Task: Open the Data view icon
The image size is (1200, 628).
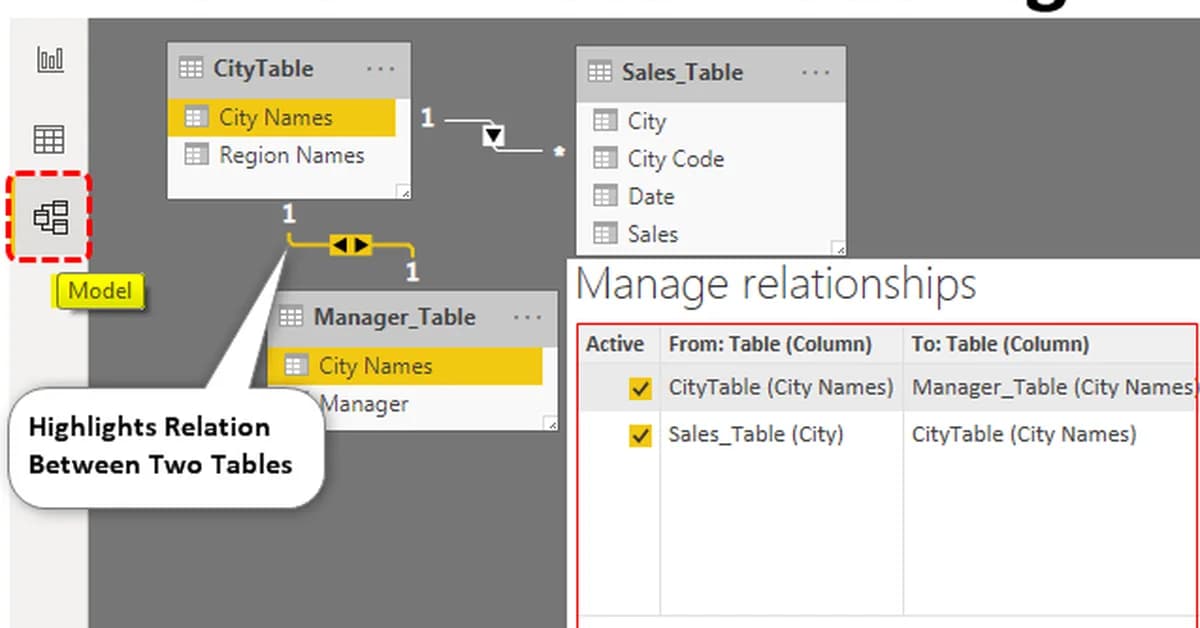Action: coord(49,138)
